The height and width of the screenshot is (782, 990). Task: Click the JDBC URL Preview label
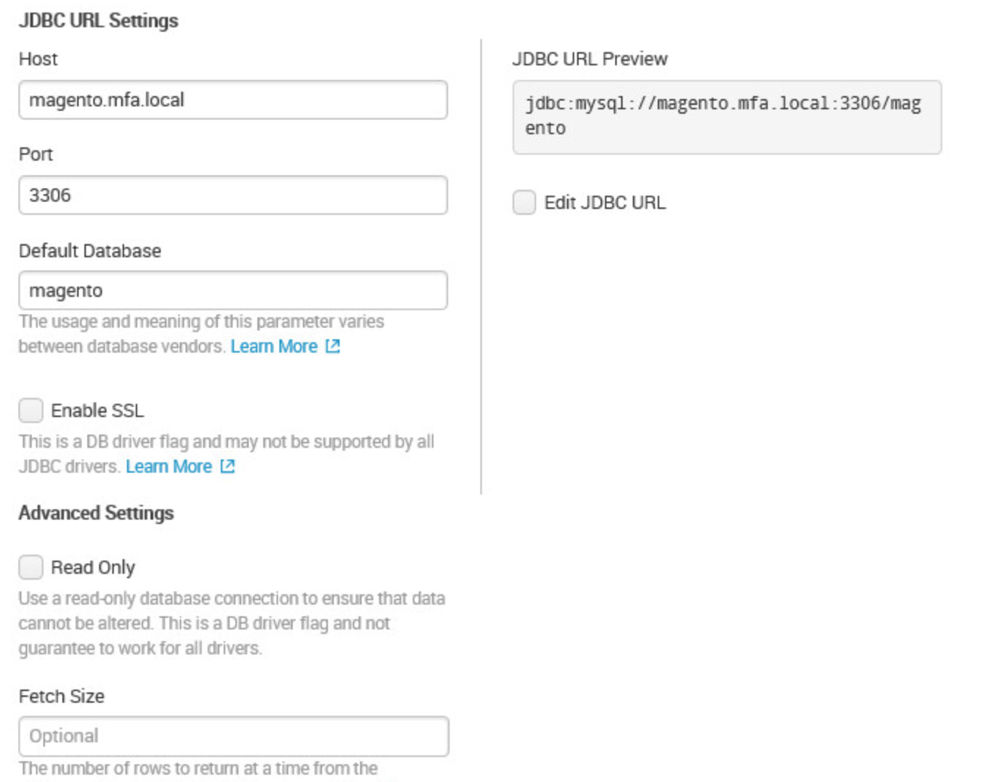coord(590,59)
